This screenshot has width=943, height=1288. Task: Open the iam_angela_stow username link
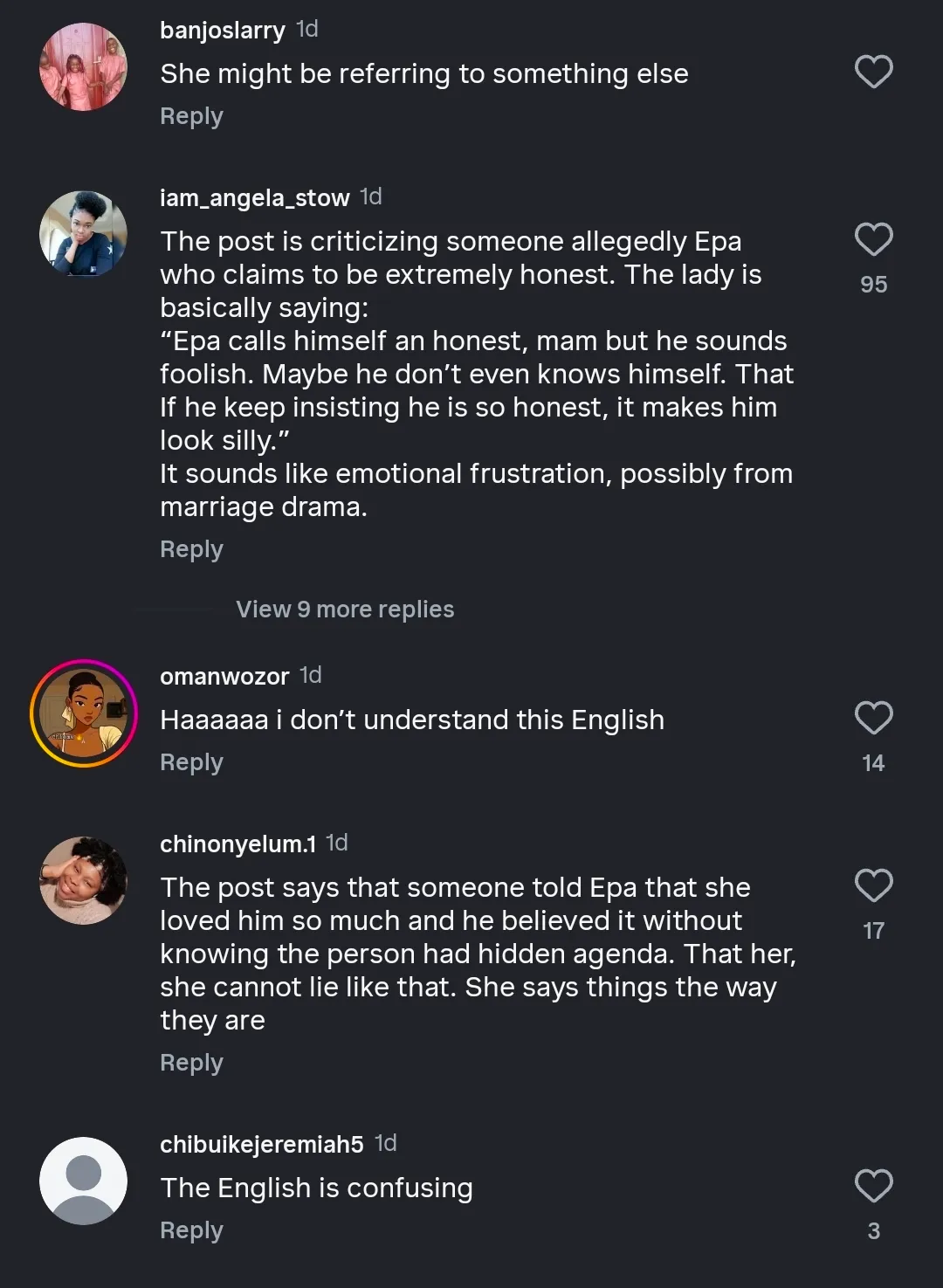click(x=254, y=198)
